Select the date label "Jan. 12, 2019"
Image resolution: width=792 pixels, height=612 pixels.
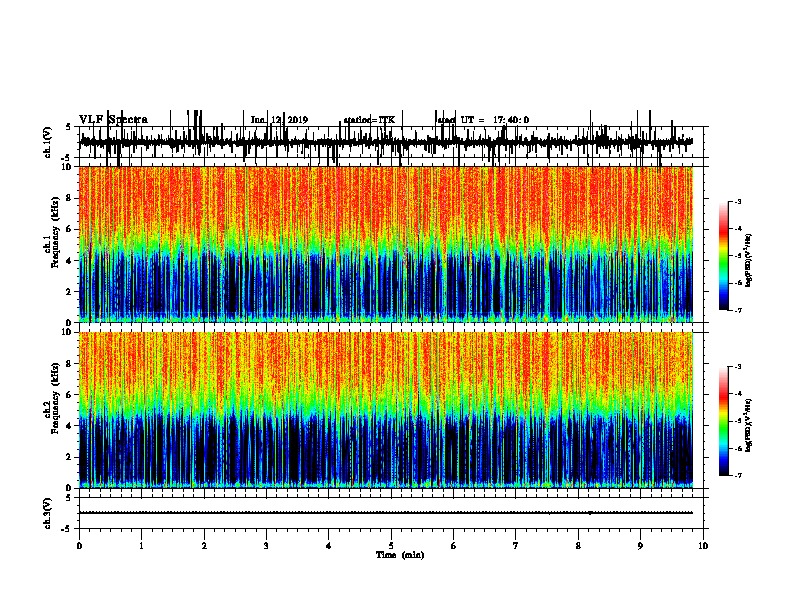click(x=279, y=120)
